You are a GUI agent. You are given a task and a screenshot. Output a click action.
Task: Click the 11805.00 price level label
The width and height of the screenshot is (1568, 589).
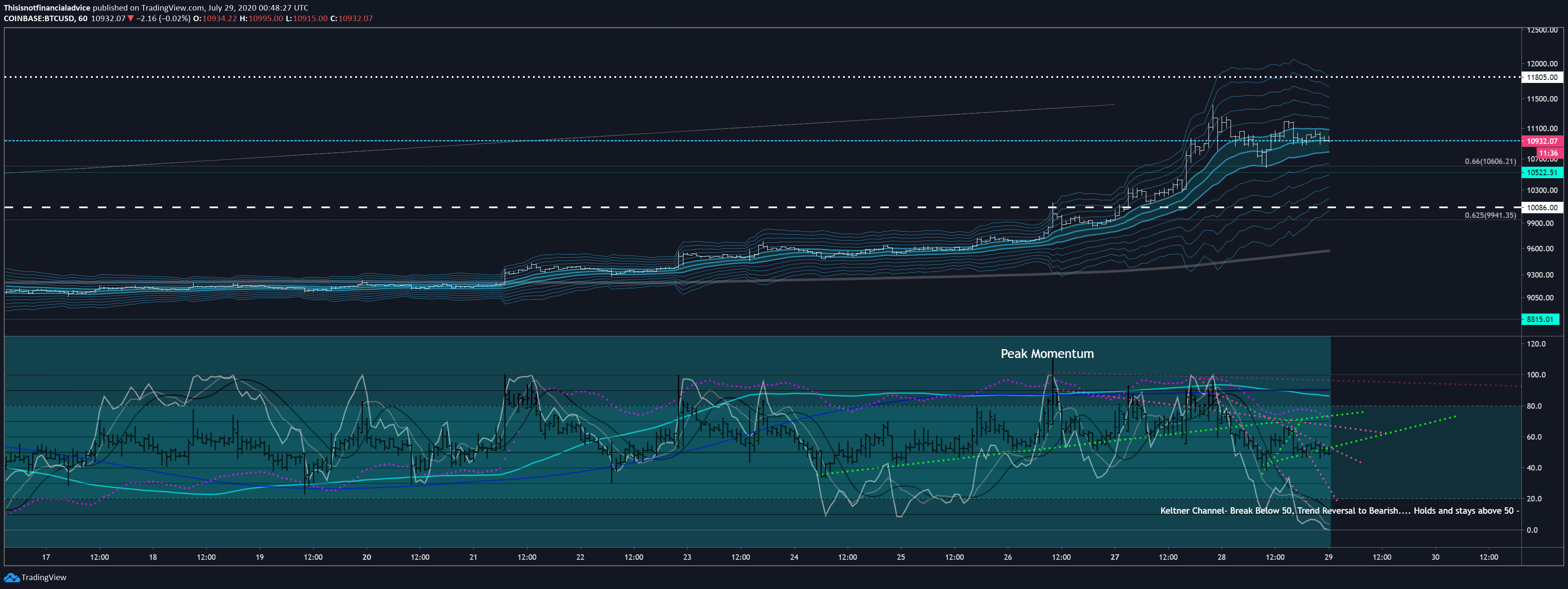tap(1542, 77)
